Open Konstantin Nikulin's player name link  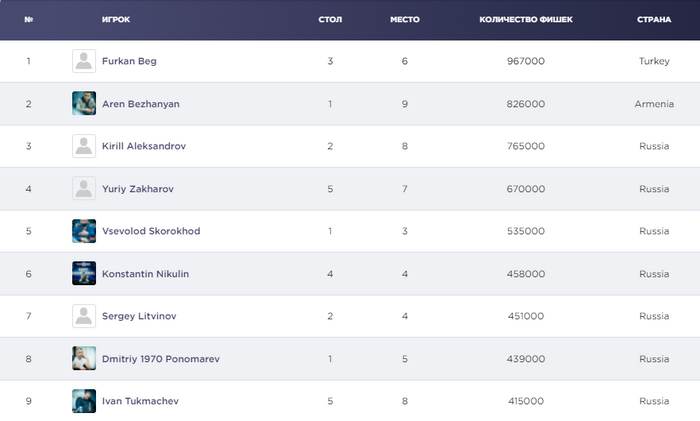tap(145, 274)
